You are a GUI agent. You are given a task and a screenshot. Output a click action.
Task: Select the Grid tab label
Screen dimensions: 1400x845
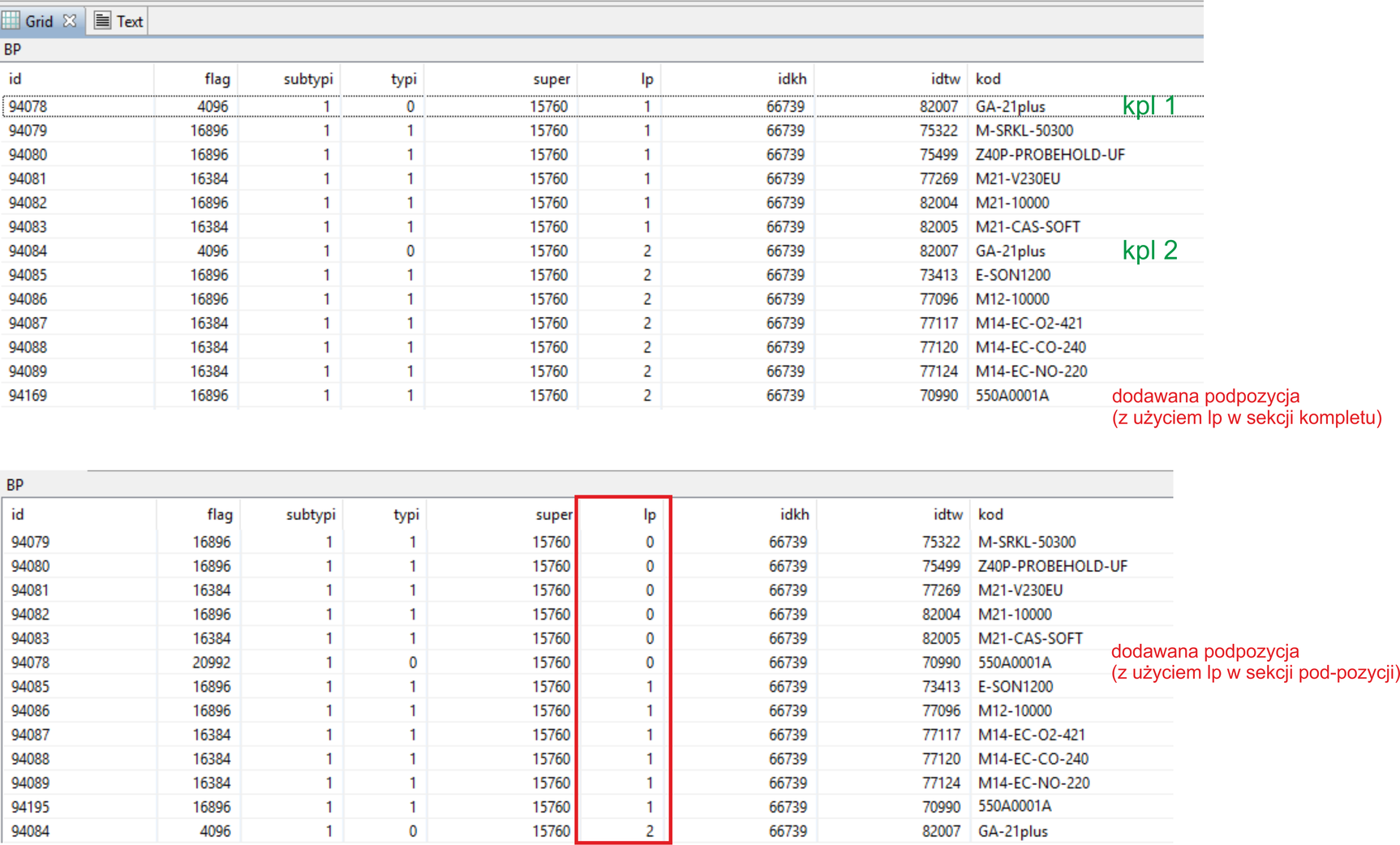point(39,22)
